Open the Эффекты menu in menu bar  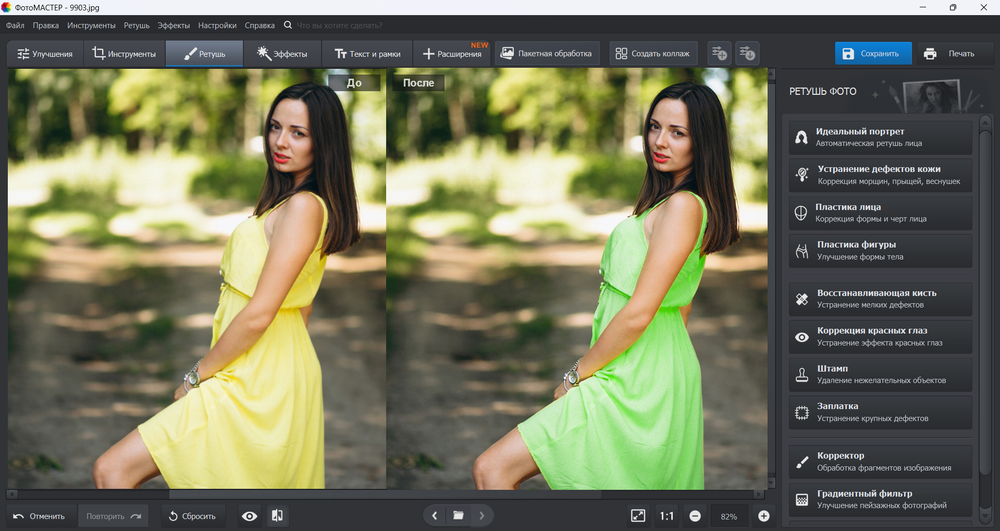[x=173, y=25]
